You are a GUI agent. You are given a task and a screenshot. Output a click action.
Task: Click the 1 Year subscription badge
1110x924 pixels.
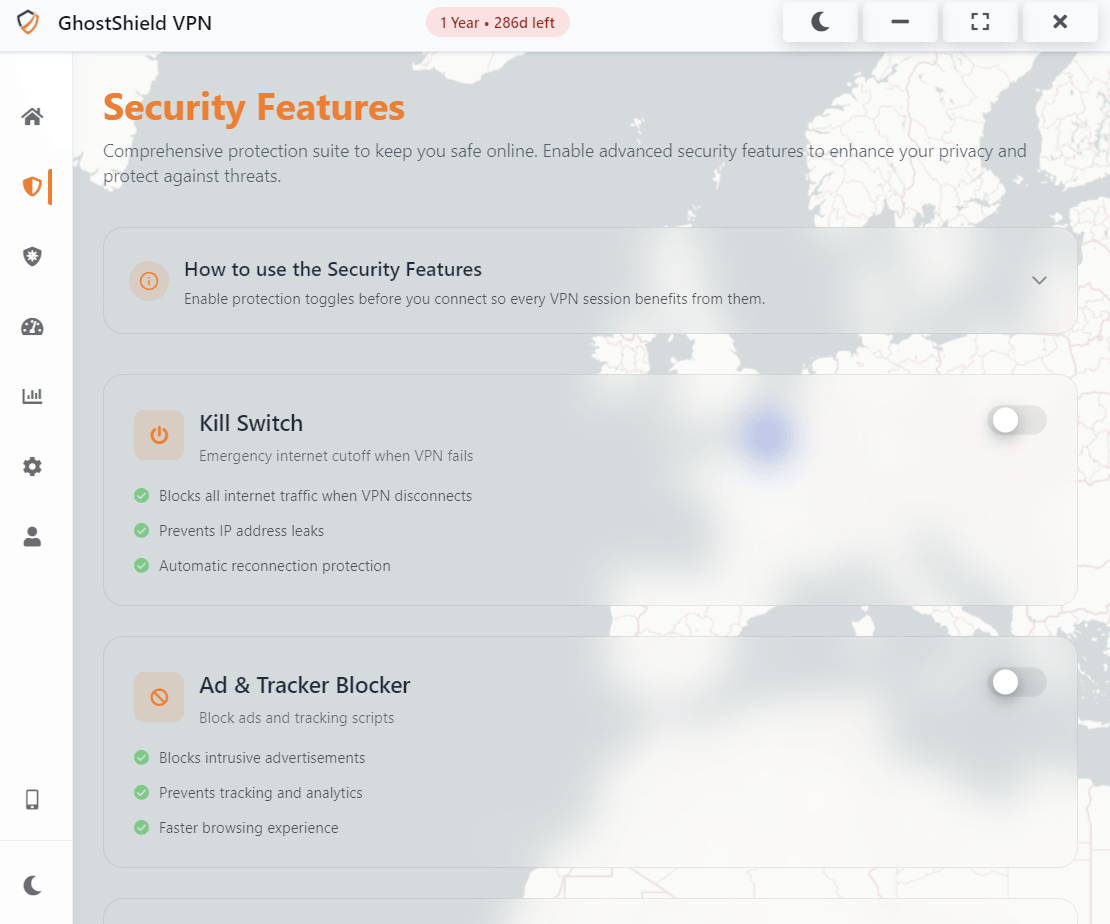pyautogui.click(x=497, y=21)
